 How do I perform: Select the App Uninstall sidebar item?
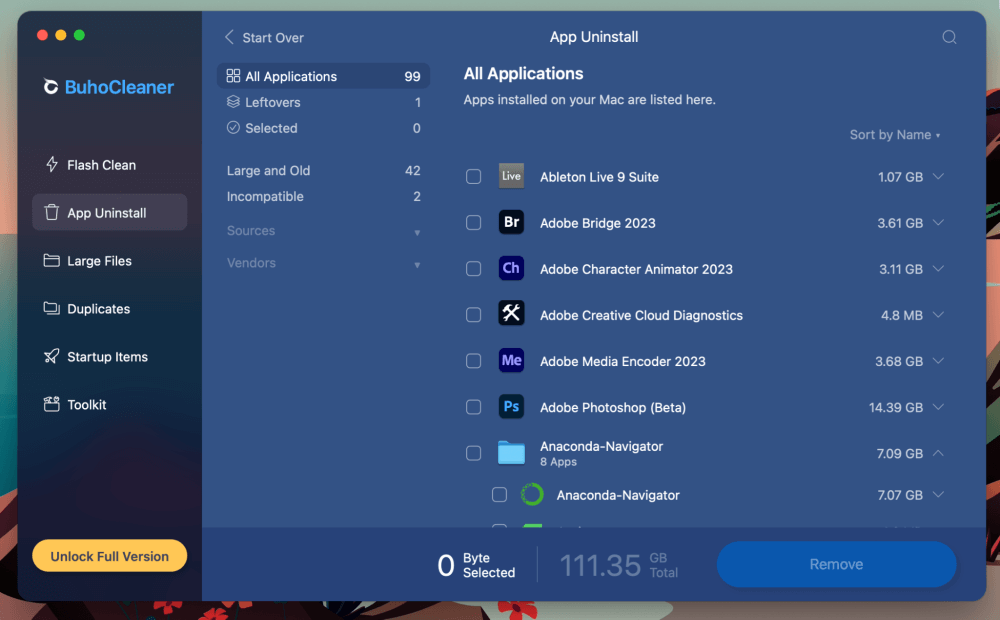point(110,212)
